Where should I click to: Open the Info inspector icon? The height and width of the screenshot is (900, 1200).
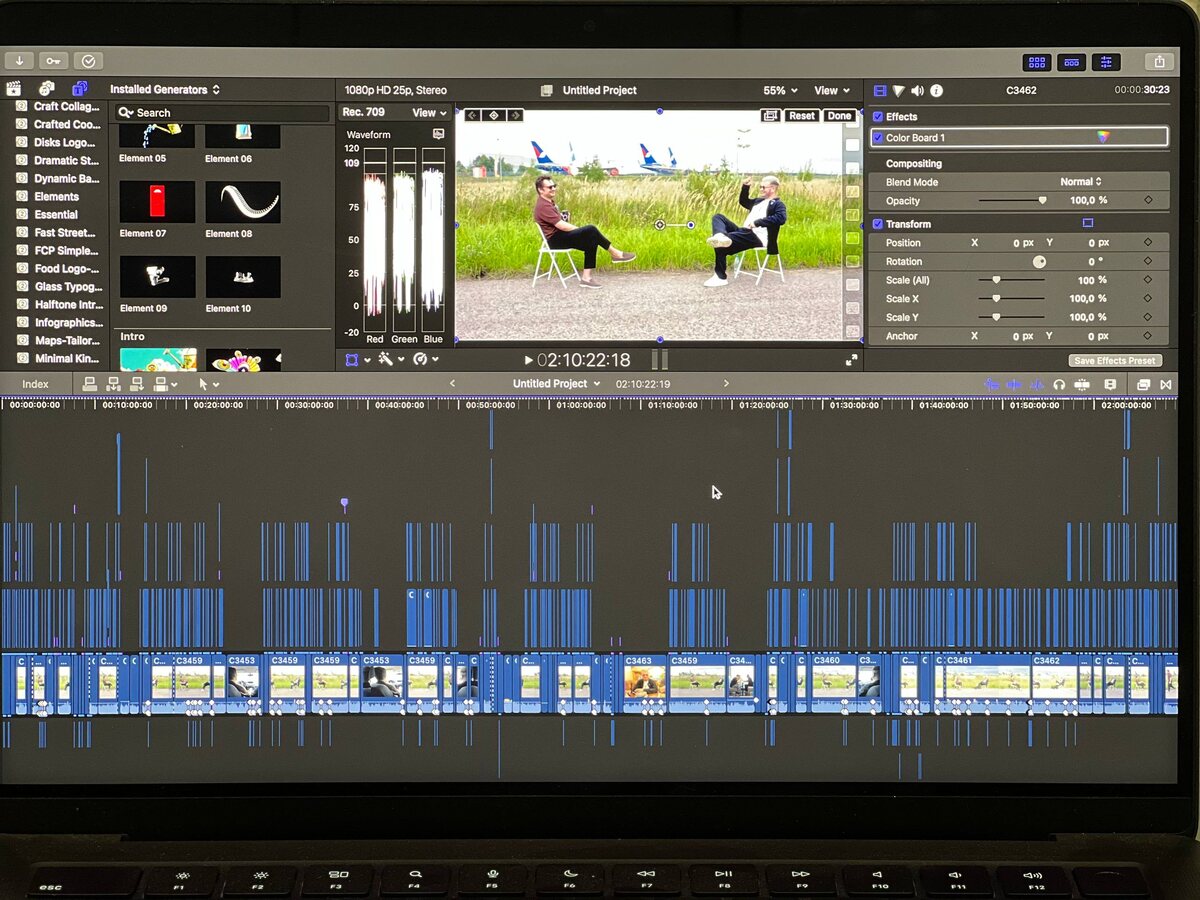tap(937, 90)
